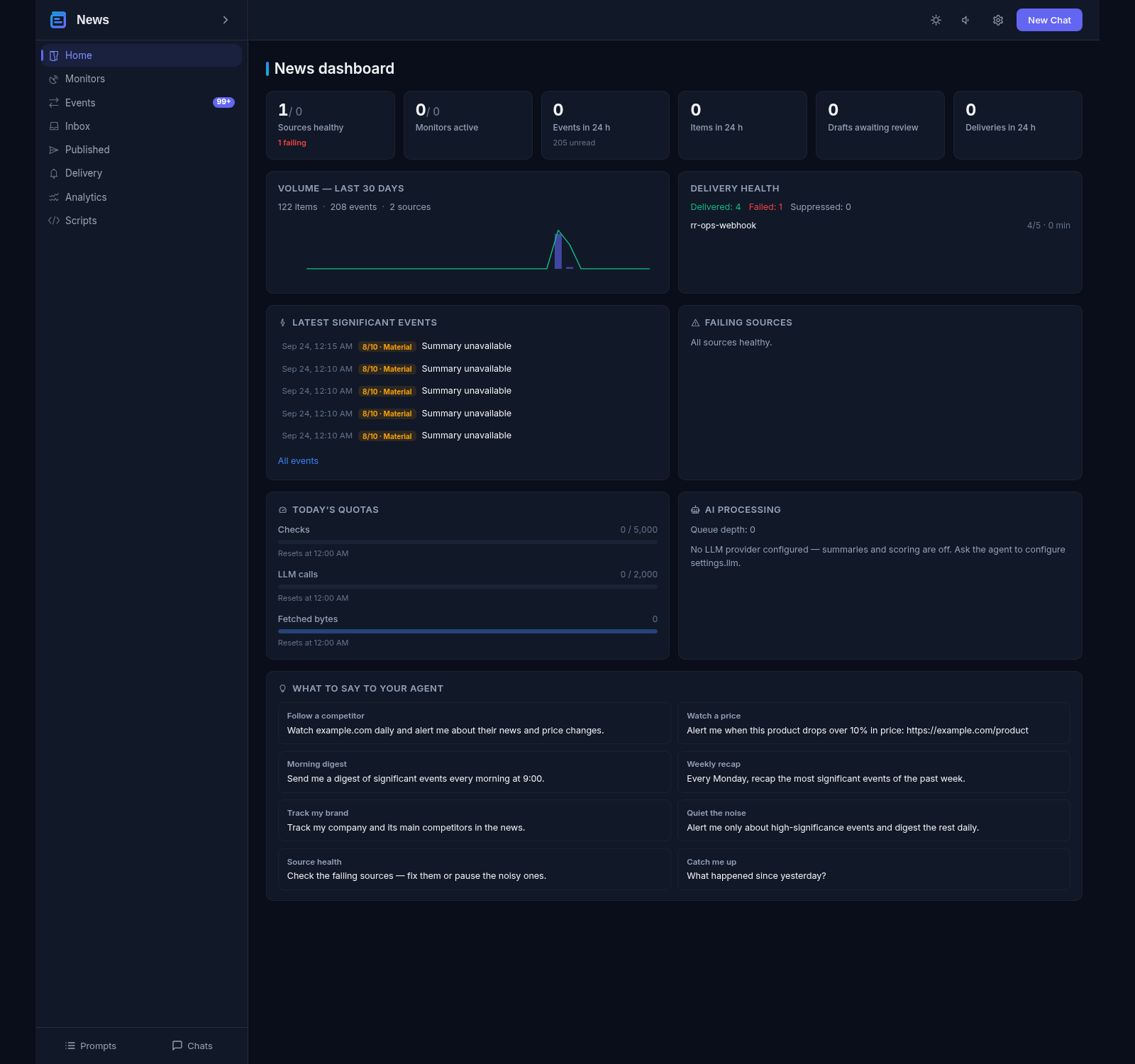Click the volume chart spike bar
The image size is (1135, 1064).
[x=558, y=251]
